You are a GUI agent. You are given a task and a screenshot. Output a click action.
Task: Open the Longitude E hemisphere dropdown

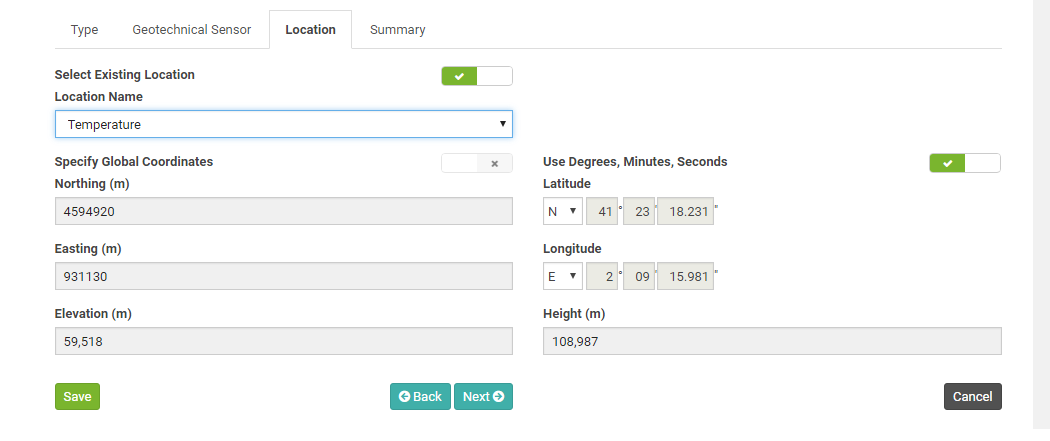coord(562,276)
